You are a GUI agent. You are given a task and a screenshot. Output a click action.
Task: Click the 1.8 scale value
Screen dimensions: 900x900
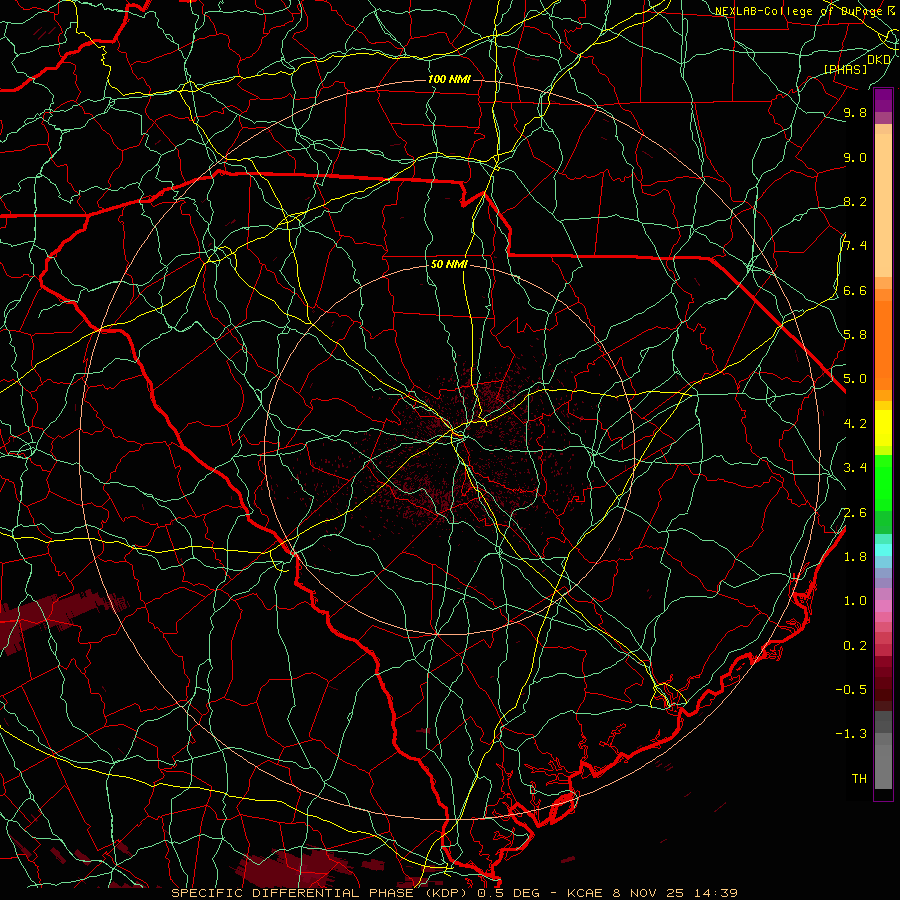click(x=855, y=557)
